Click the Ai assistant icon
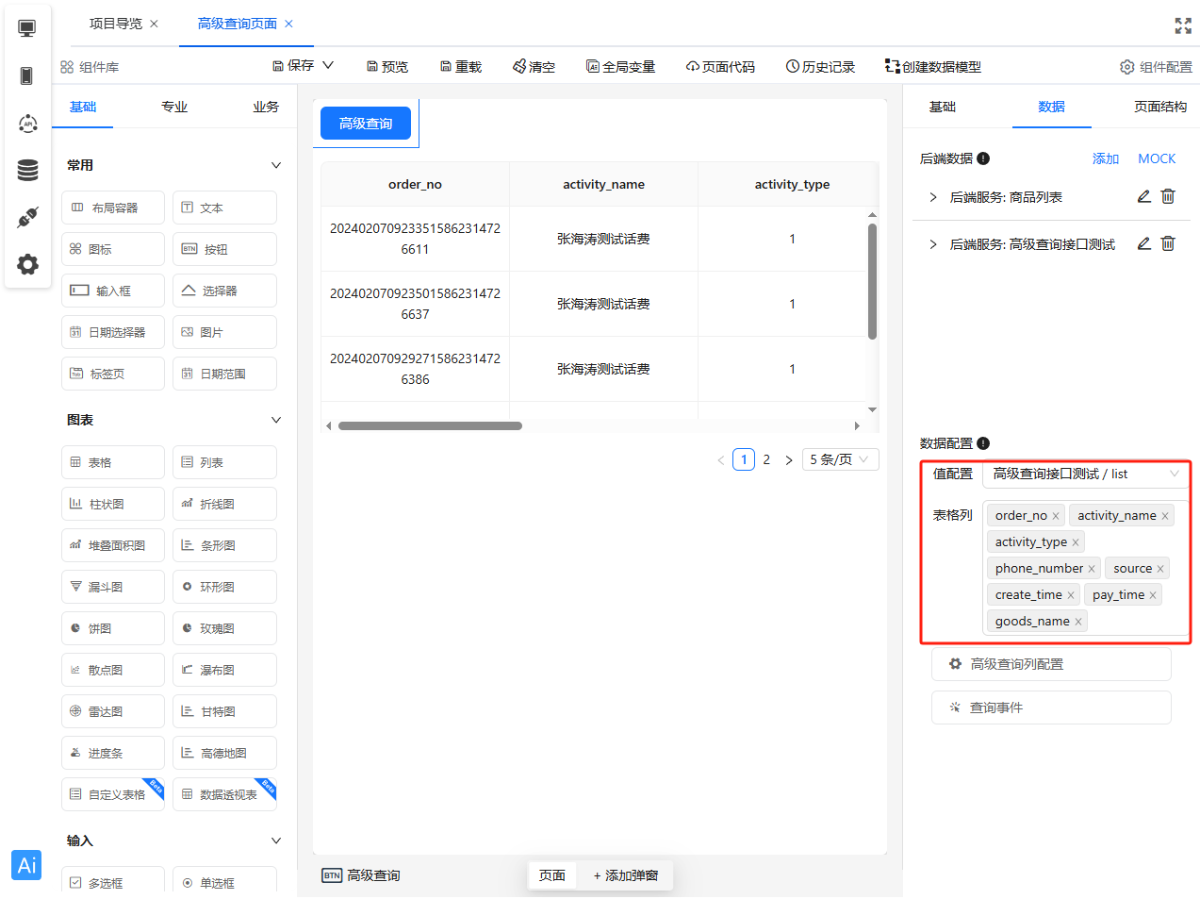This screenshot has height=899, width=1200. point(27,865)
